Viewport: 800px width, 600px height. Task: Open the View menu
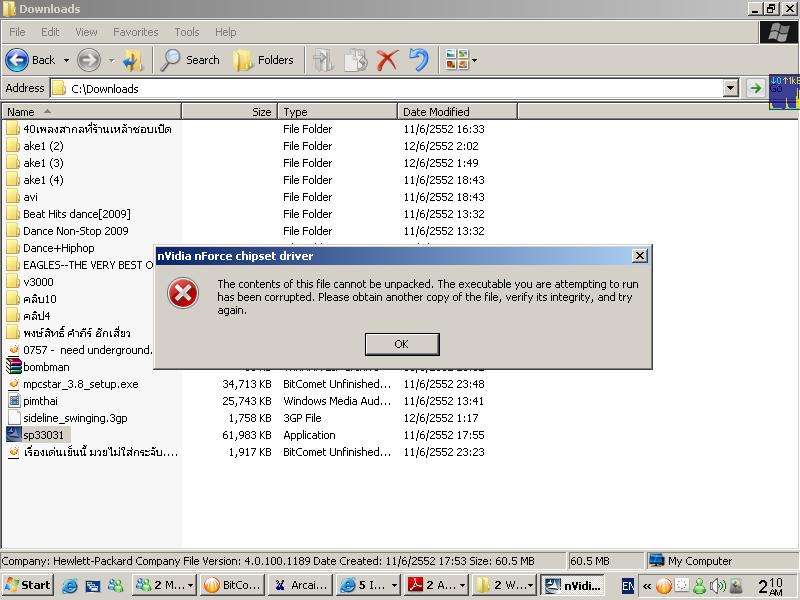point(86,32)
